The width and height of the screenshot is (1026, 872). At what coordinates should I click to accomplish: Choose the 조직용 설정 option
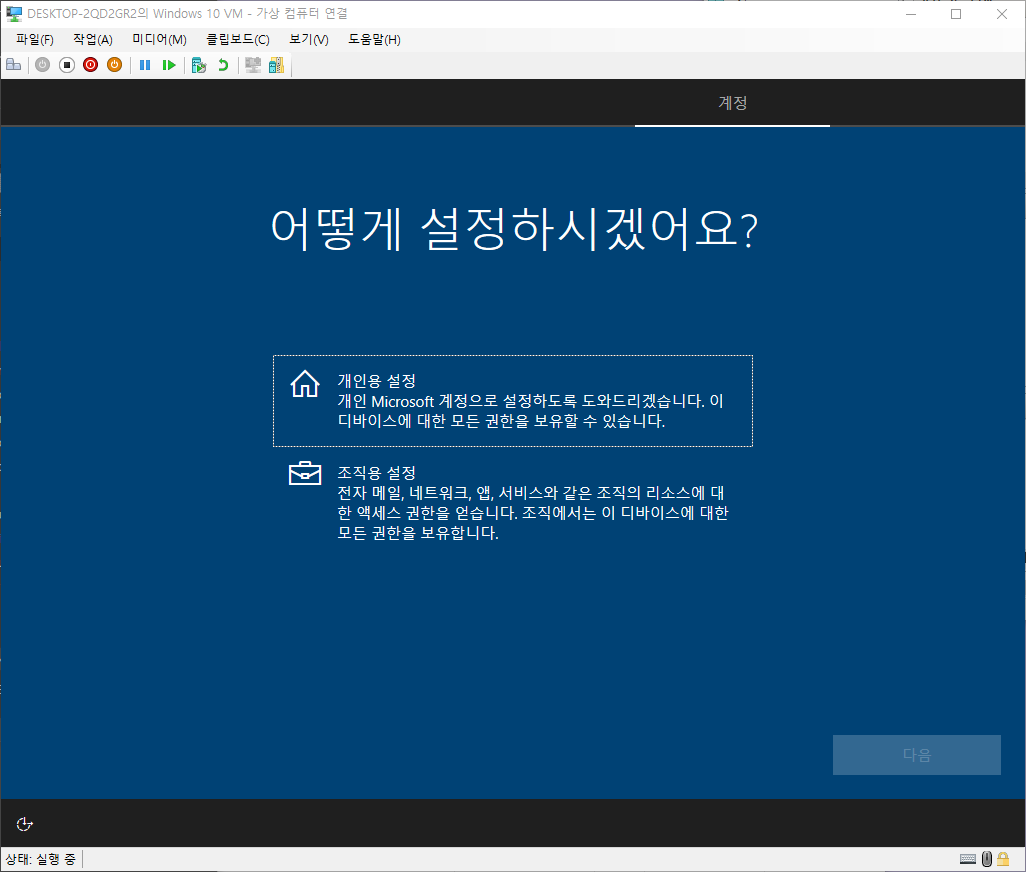(x=512, y=502)
